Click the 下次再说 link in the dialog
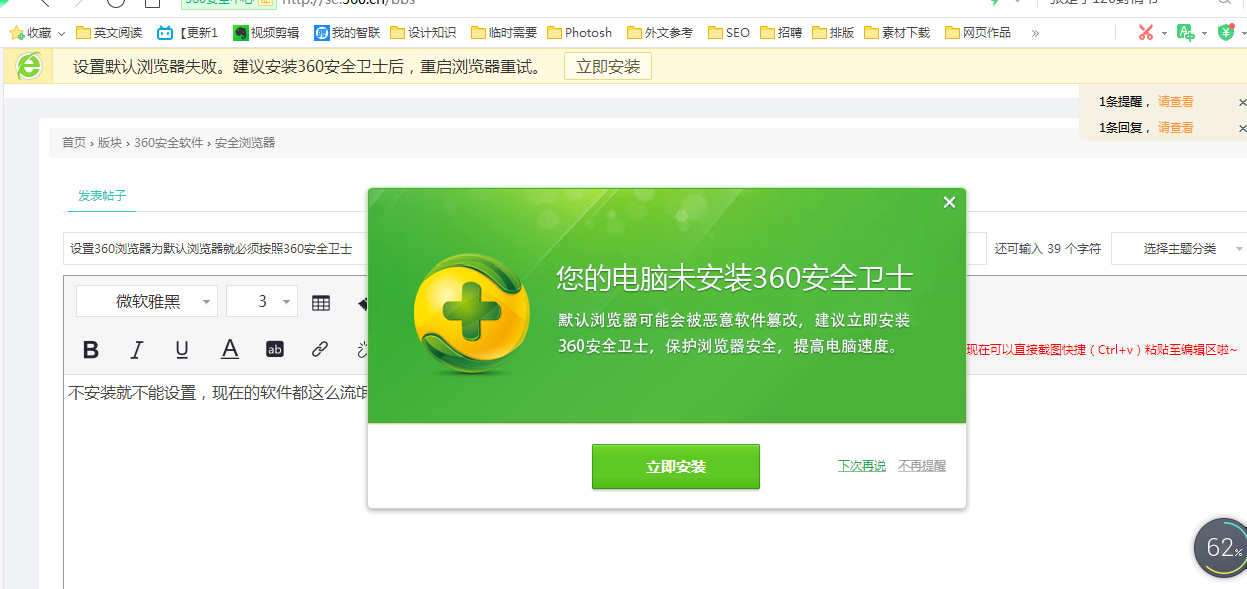1247x589 pixels. click(x=861, y=465)
